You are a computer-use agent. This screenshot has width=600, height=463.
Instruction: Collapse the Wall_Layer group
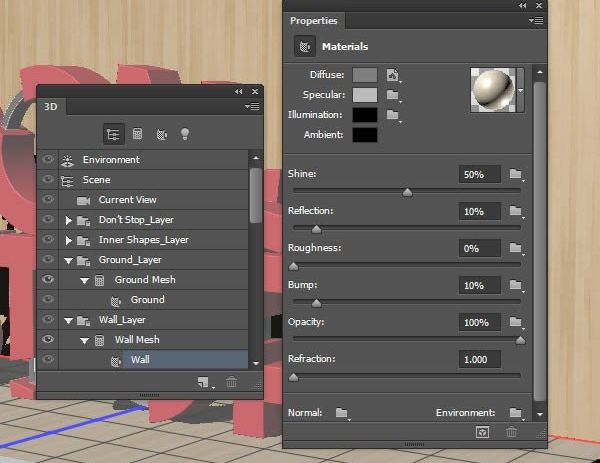pyautogui.click(x=68, y=320)
